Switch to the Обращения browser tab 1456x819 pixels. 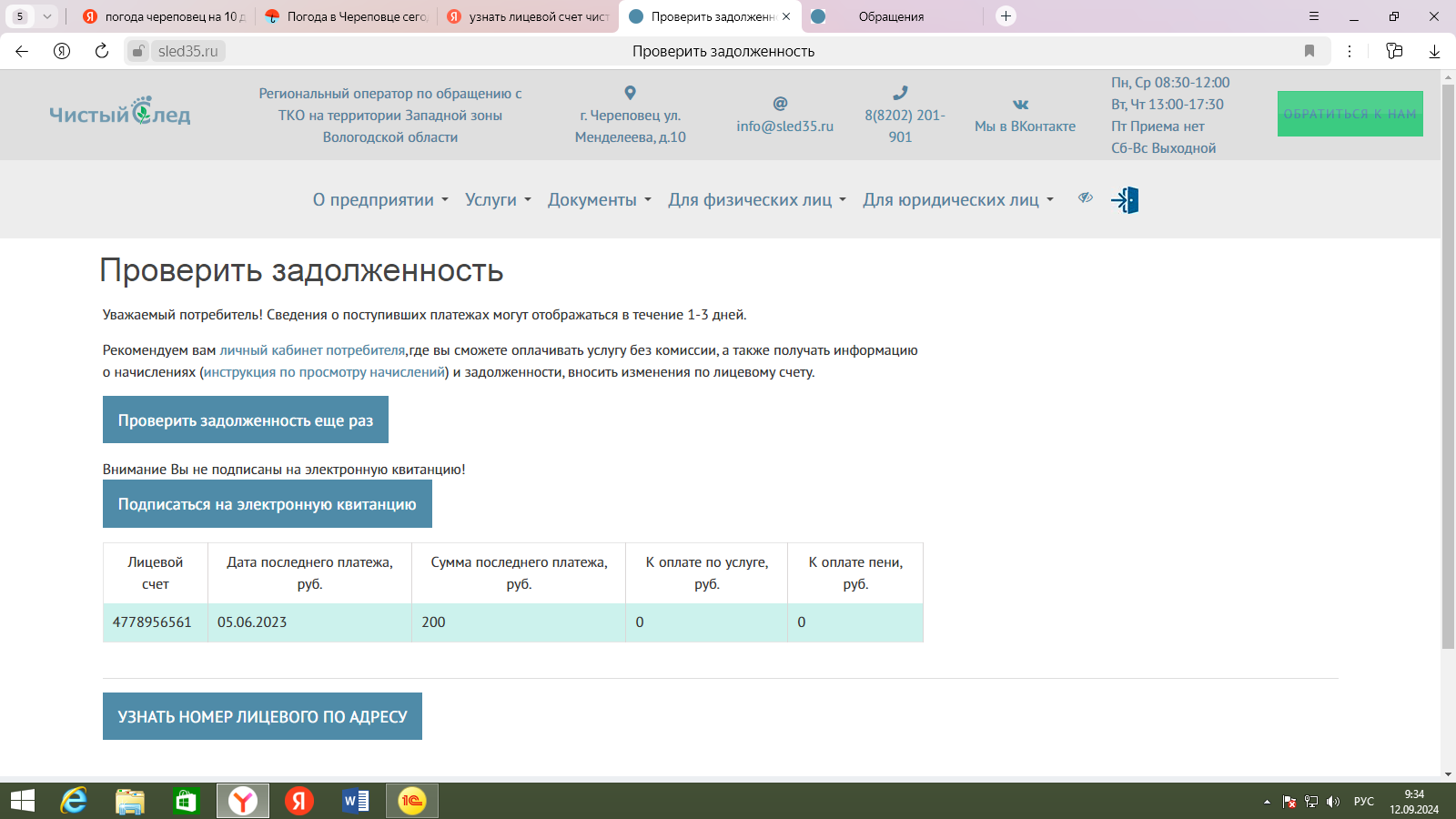point(890,16)
